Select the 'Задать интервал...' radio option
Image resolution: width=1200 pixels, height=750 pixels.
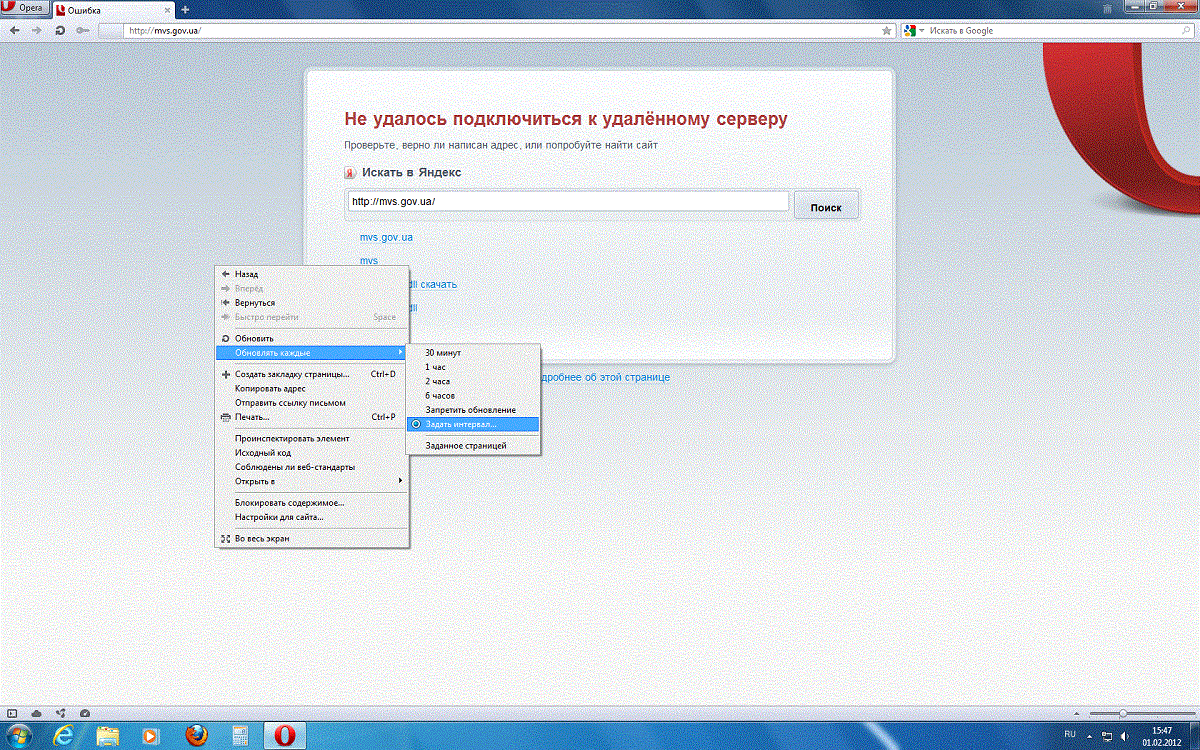(460, 424)
